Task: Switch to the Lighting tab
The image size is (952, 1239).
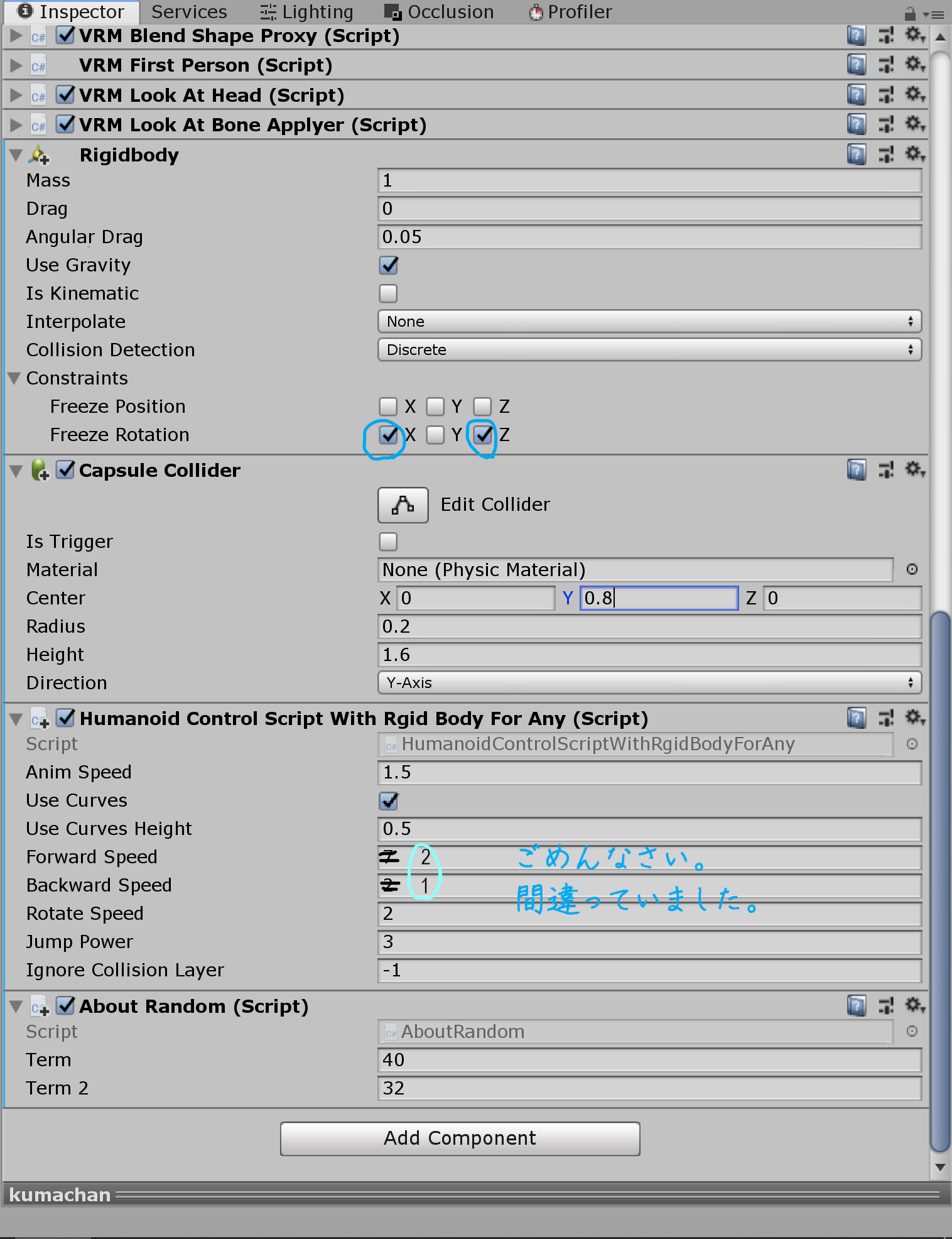Action: [307, 12]
